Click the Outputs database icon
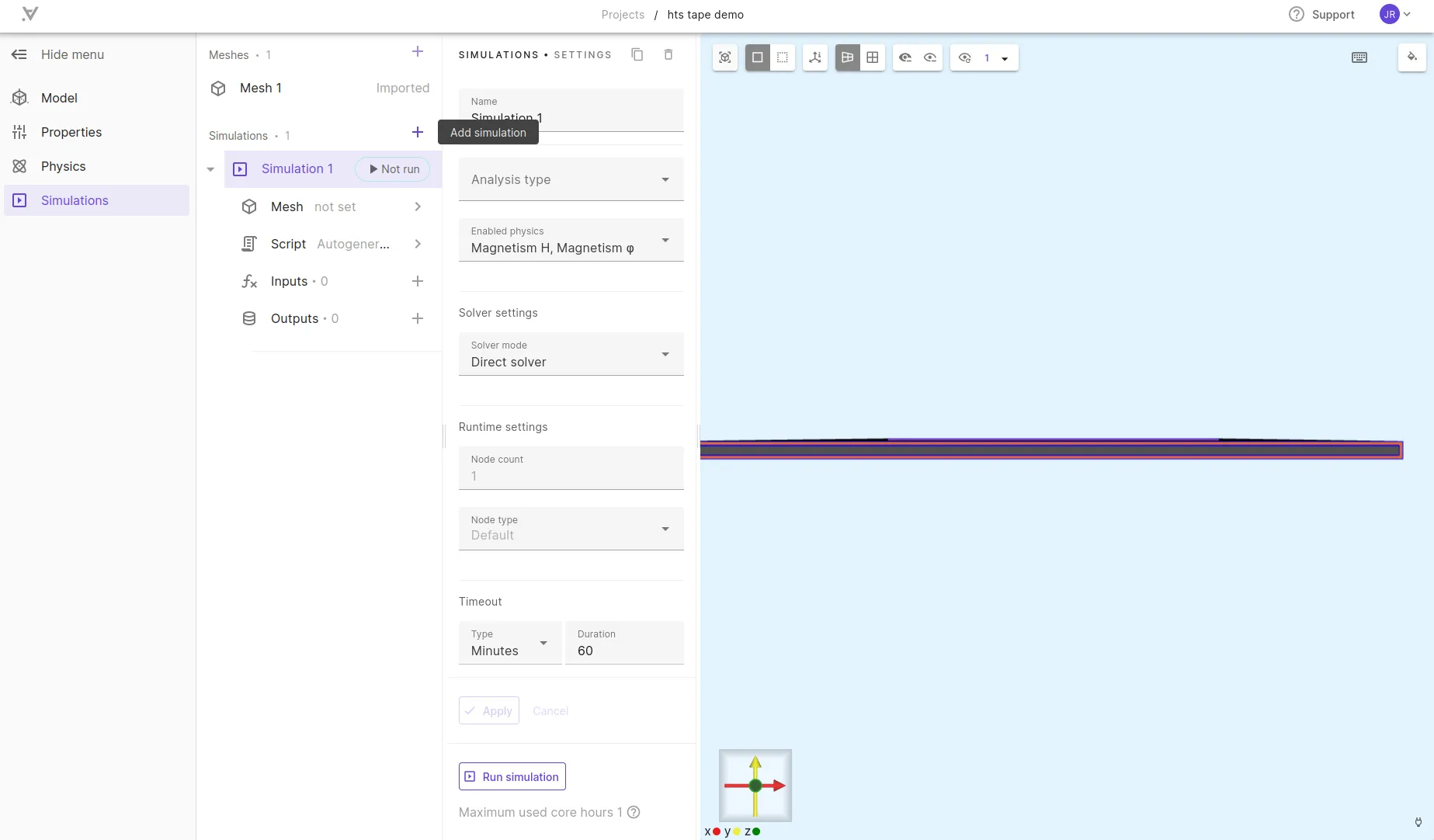Image resolution: width=1434 pixels, height=840 pixels. (x=249, y=318)
